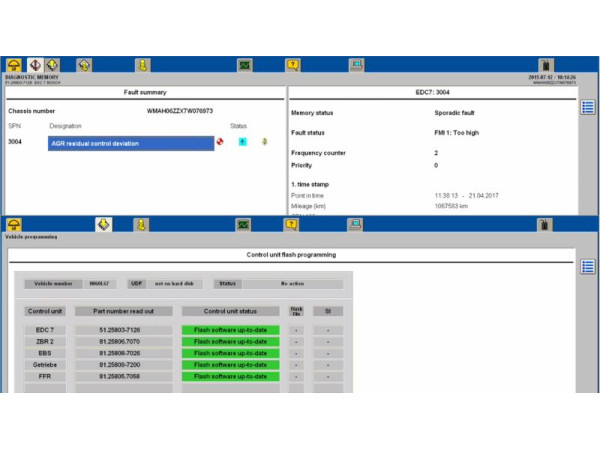This screenshot has width=600, height=450.
Task: Open the oscilloscope icon in the top toolbar
Action: click(244, 65)
